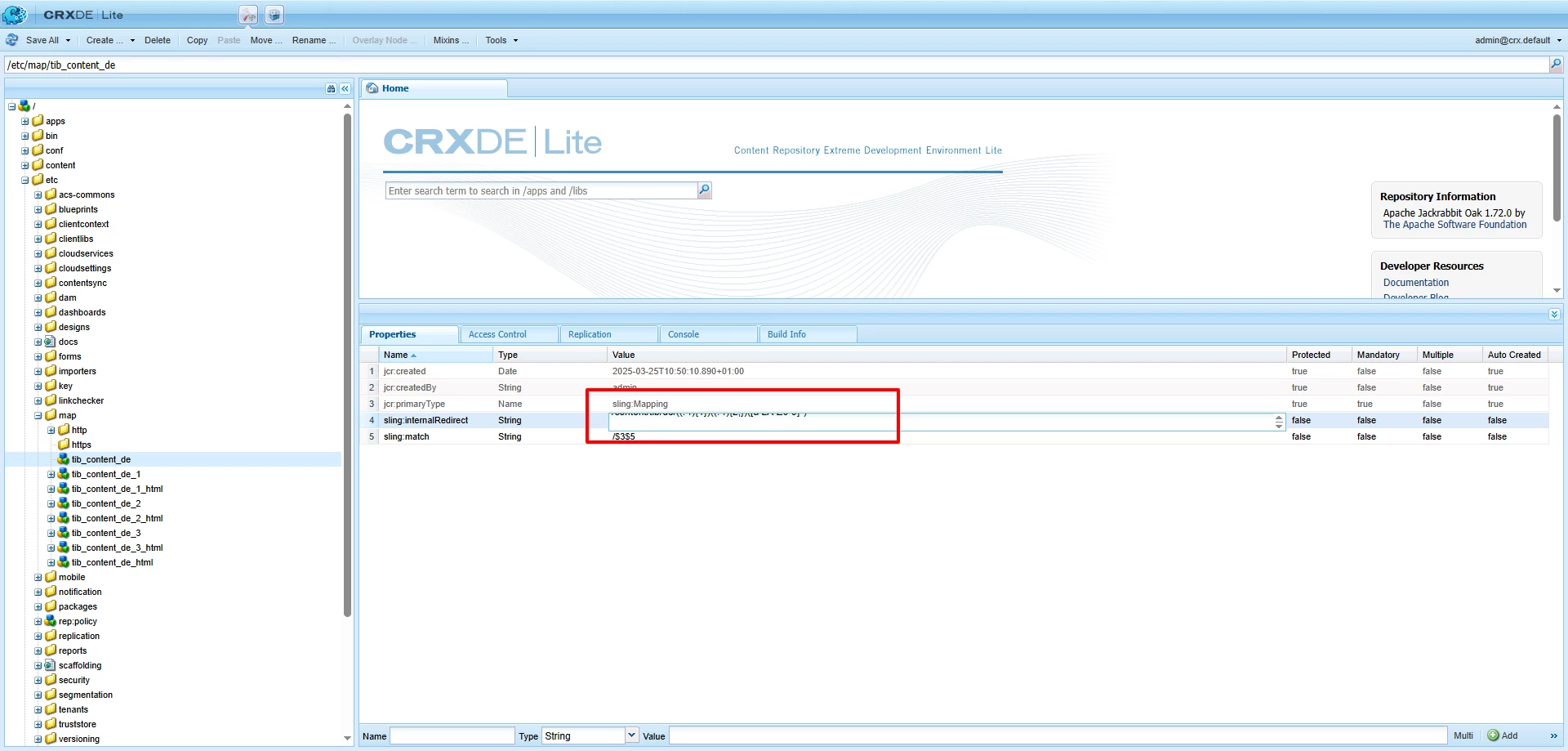The width and height of the screenshot is (1568, 751).
Task: Click the Save All refresh icon
Action: point(12,40)
